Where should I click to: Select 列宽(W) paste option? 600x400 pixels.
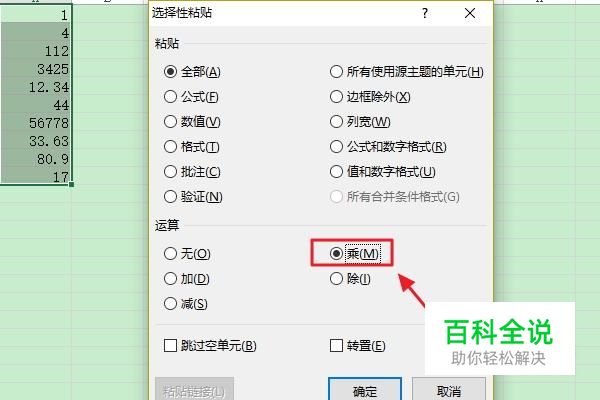(x=360, y=122)
